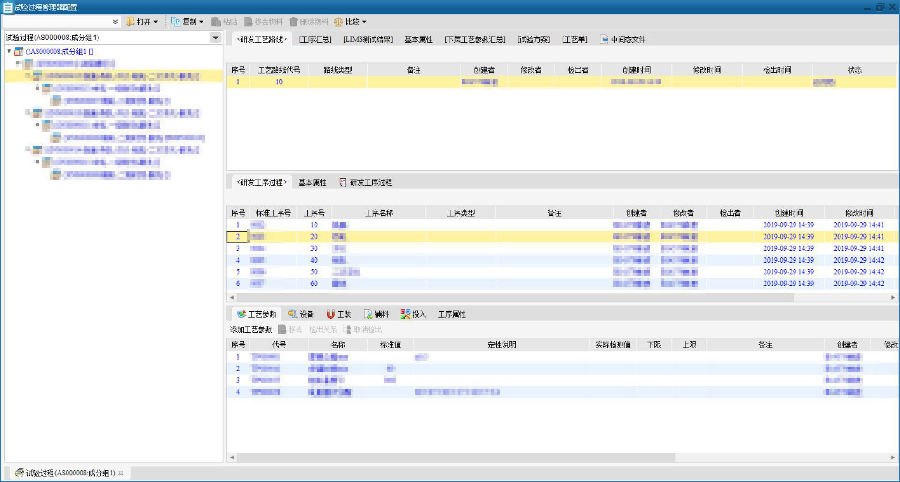Switch to the 投入 input tab icon
This screenshot has height=482, width=900.
405,314
